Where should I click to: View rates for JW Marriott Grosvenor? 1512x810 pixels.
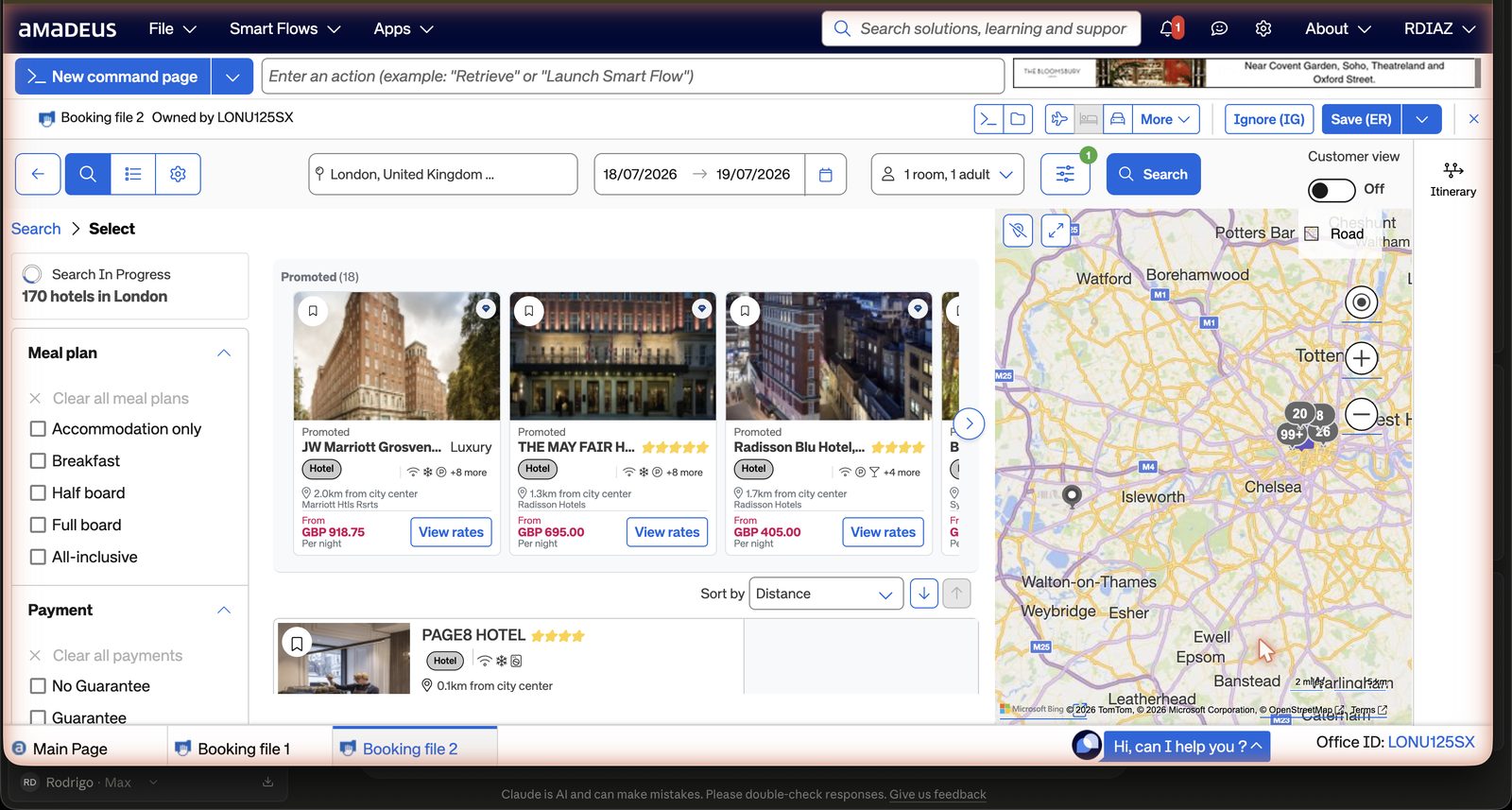(x=451, y=532)
